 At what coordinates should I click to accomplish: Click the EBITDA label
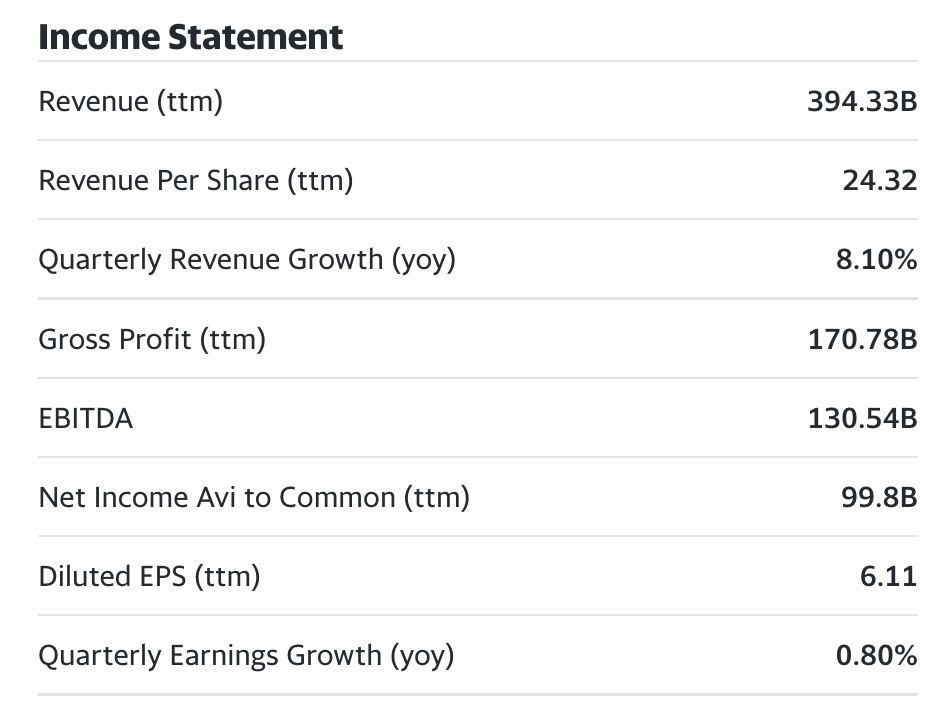coord(85,418)
